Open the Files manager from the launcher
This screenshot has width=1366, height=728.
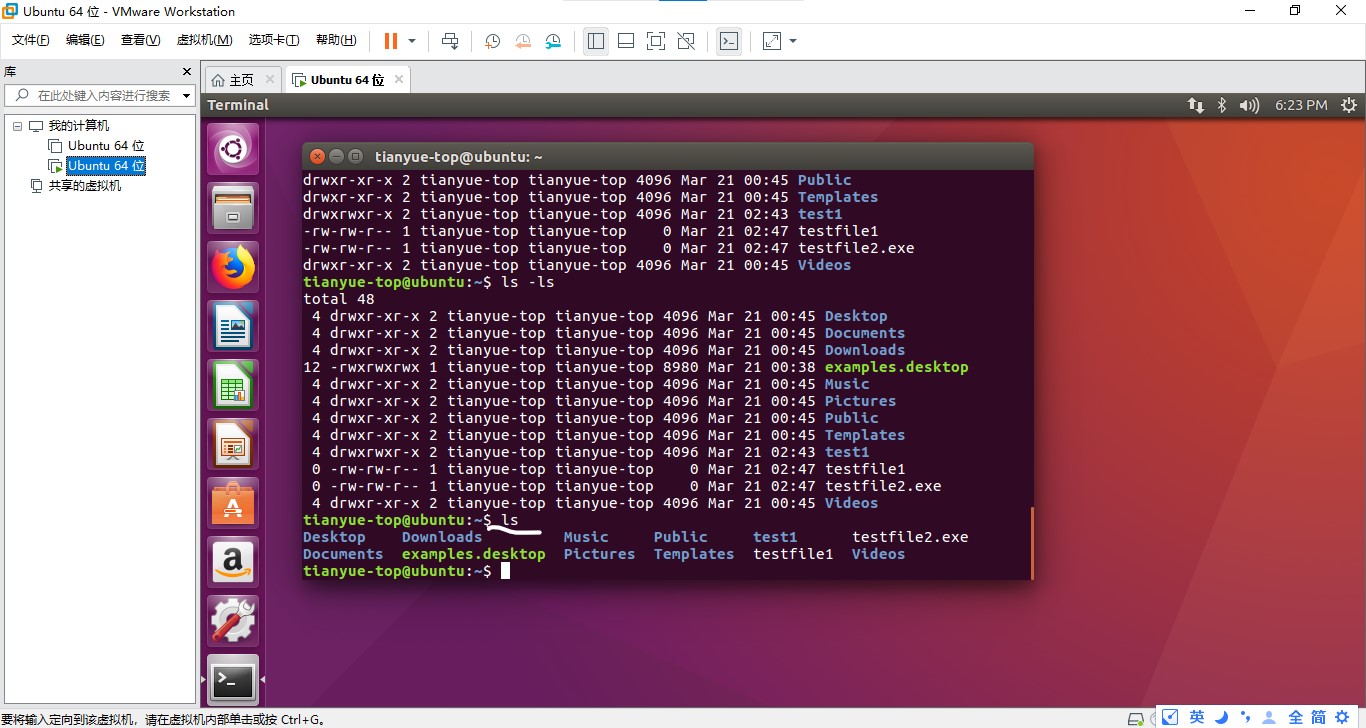tap(233, 208)
